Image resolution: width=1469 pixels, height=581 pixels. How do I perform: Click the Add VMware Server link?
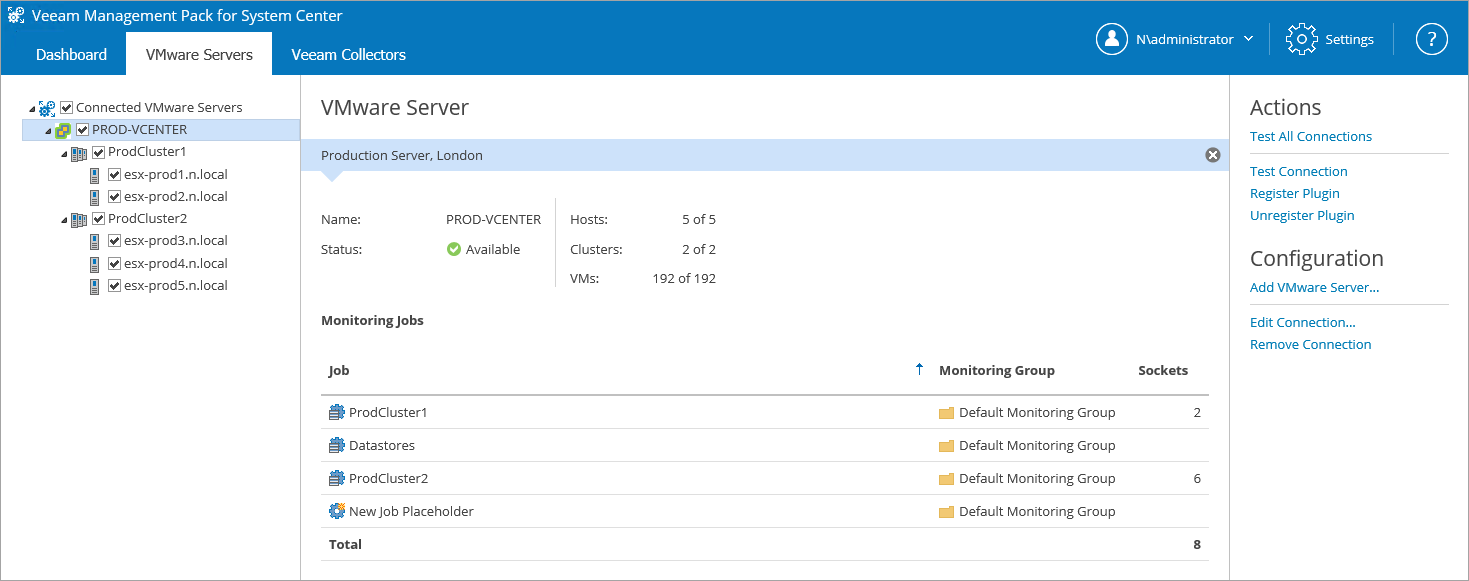pyautogui.click(x=1314, y=287)
